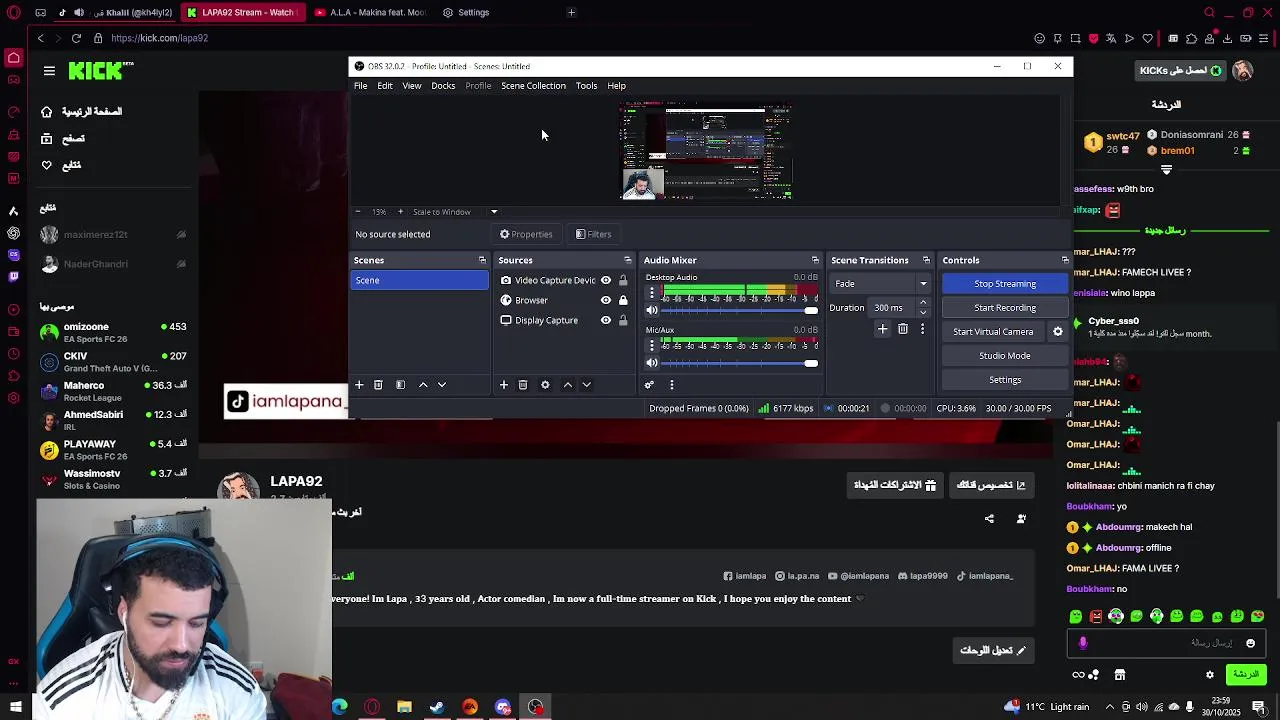Image resolution: width=1280 pixels, height=720 pixels.
Task: Open OBS Settings from Controls
Action: coord(1005,380)
